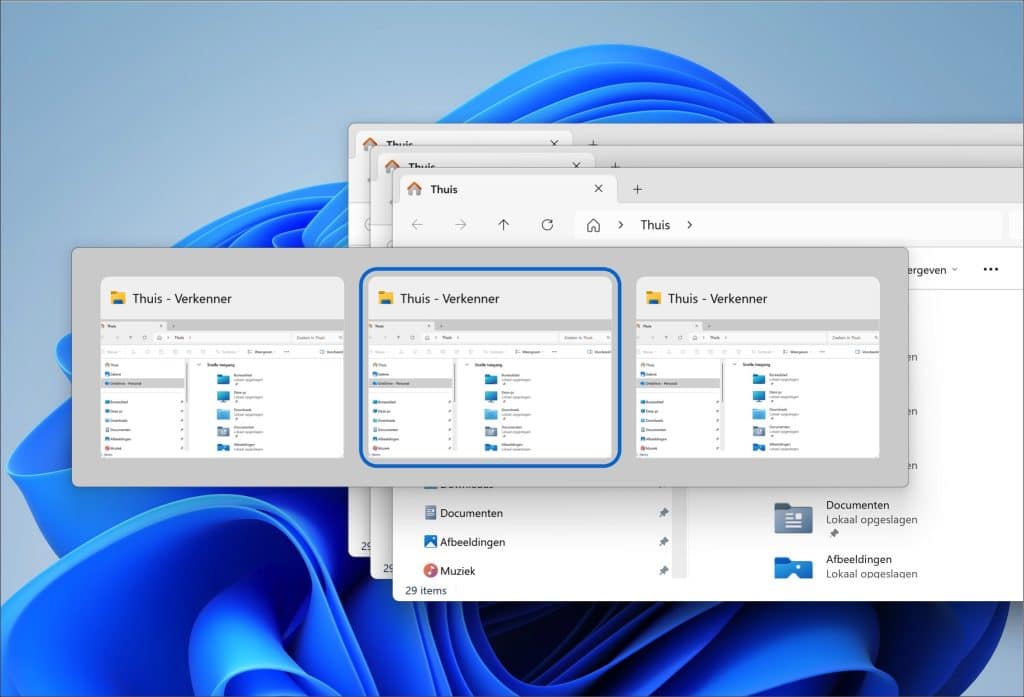Refresh the front Explorer window
Viewport: 1024px width, 697px height.
[547, 225]
